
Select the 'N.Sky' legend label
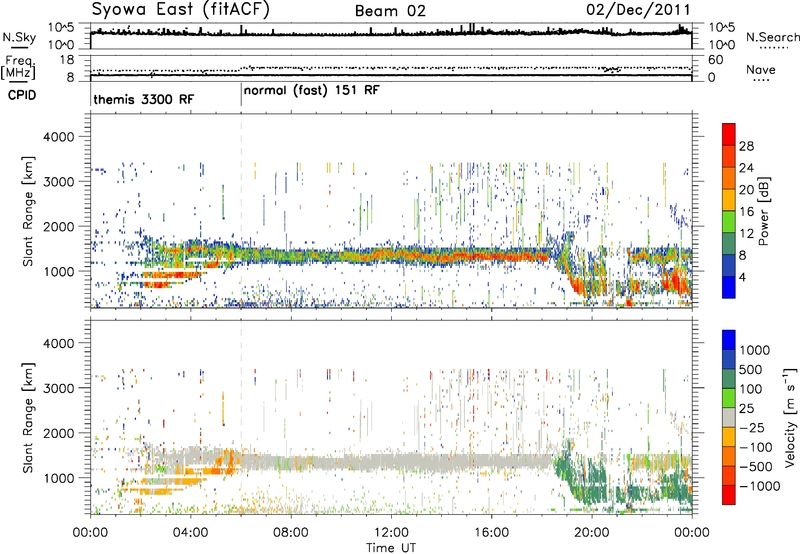click(19, 37)
